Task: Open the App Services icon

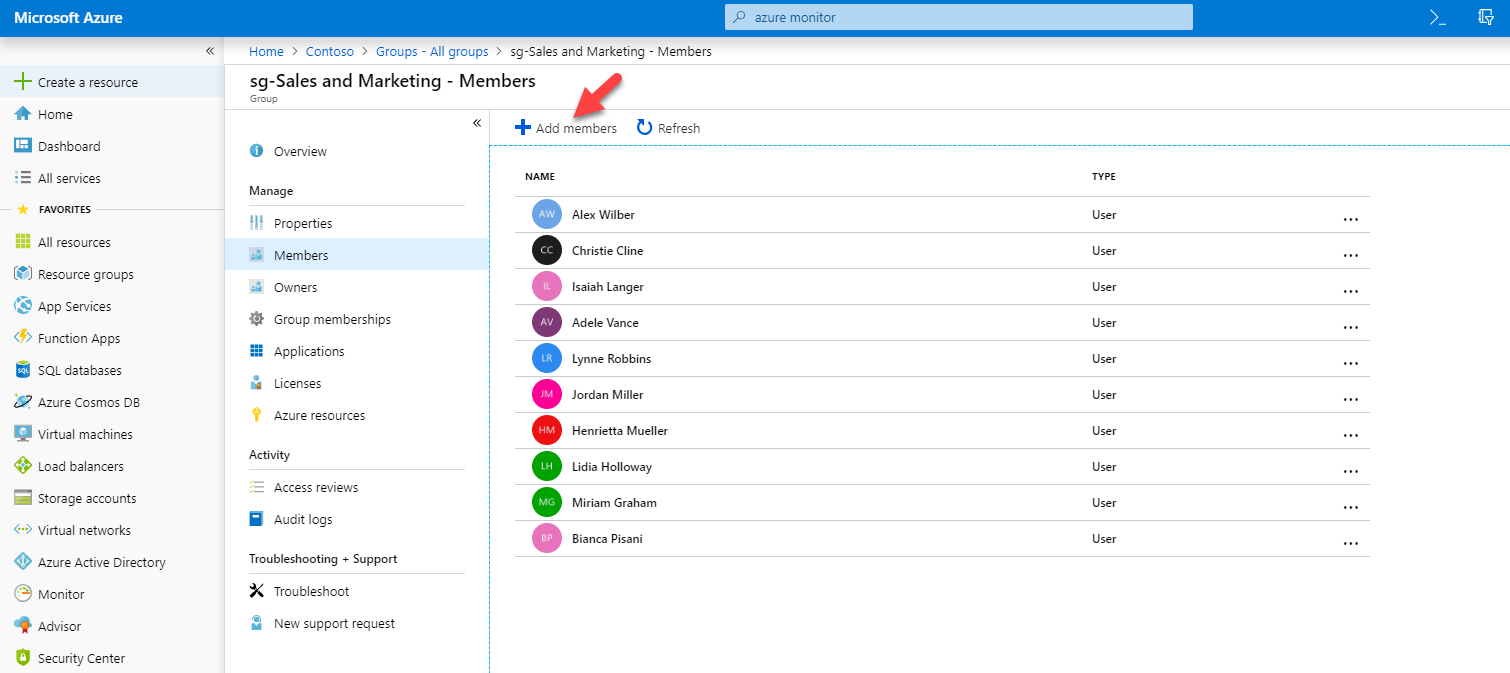Action: click(x=23, y=306)
